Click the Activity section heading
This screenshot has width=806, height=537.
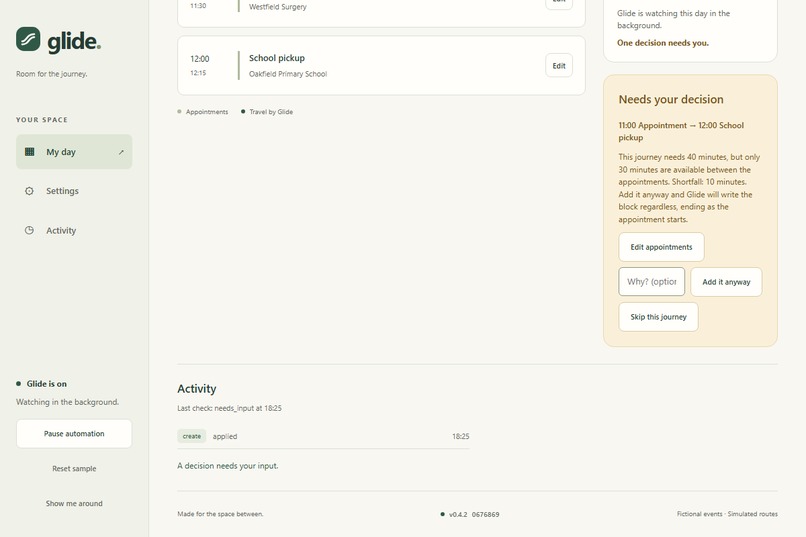[x=197, y=388]
